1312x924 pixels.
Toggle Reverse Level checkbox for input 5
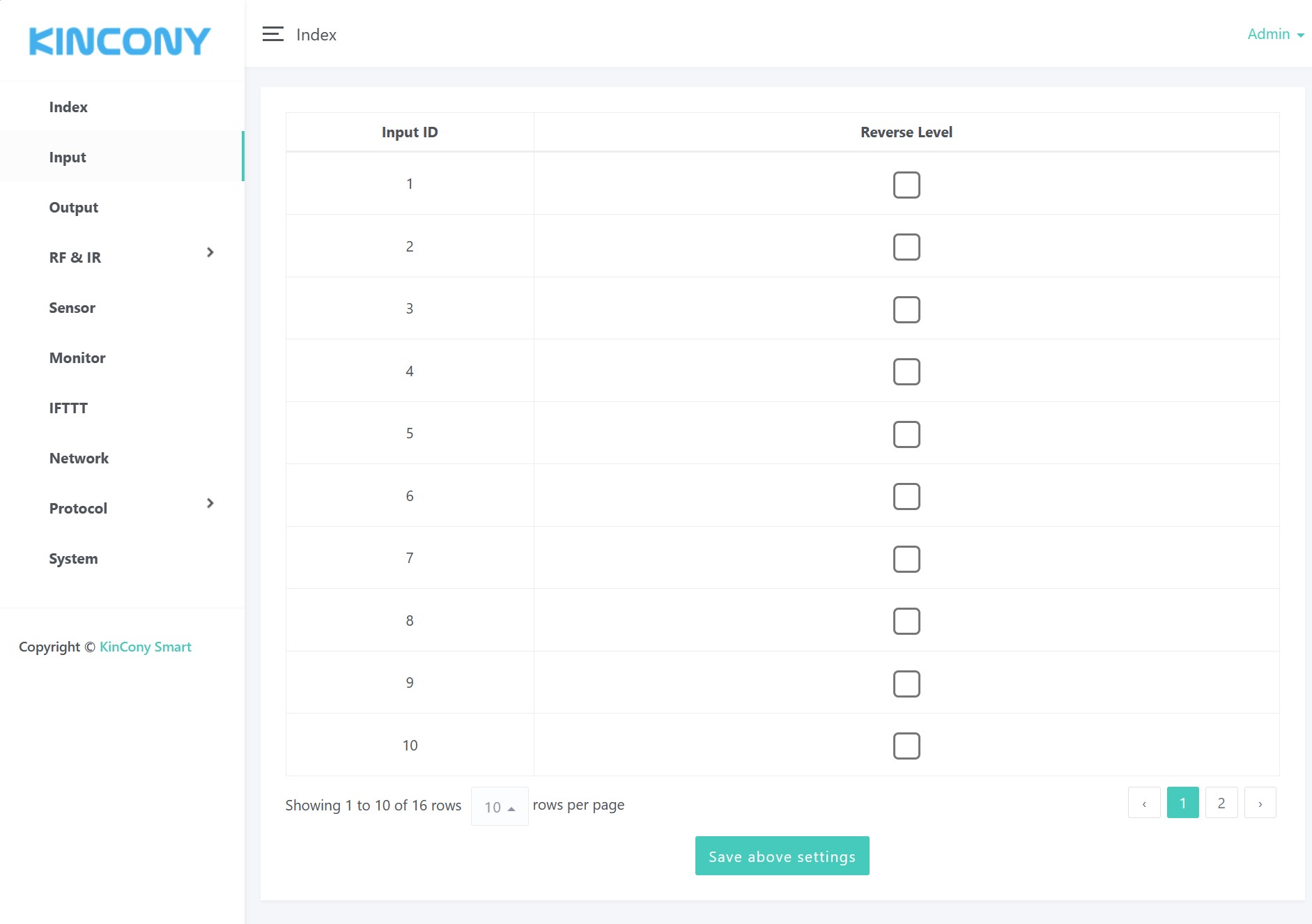pos(906,434)
